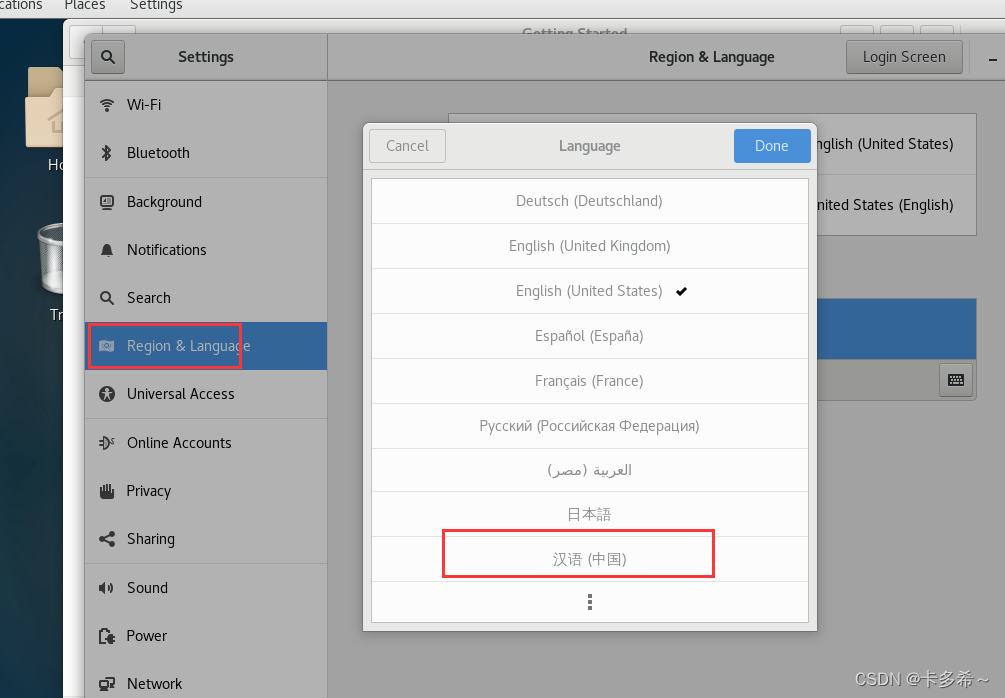Click the Power battery icon
Image resolution: width=1005 pixels, height=698 pixels.
point(107,636)
